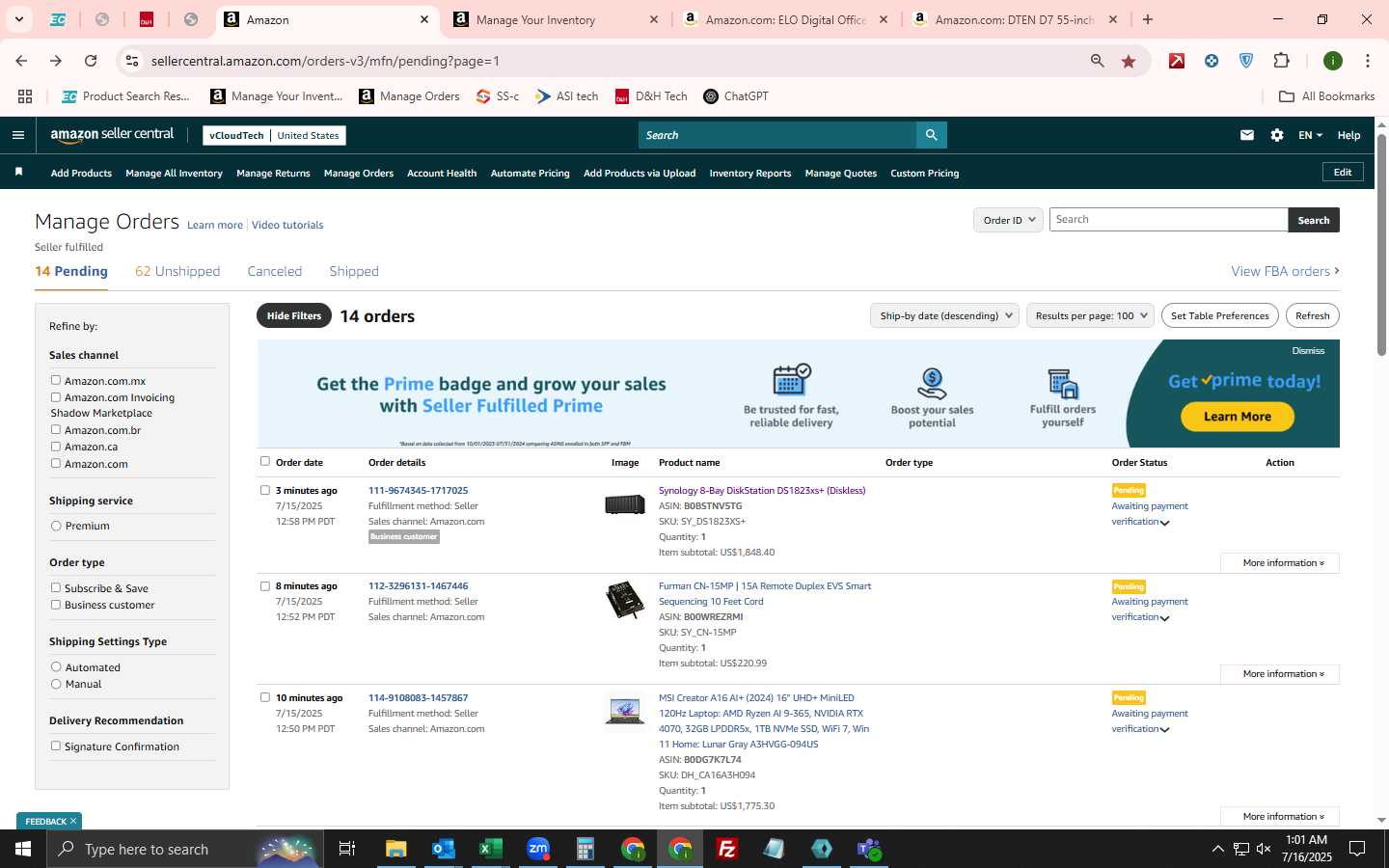Go back with the browser back arrow
Viewport: 1389px width, 868px height.
pyautogui.click(x=21, y=61)
